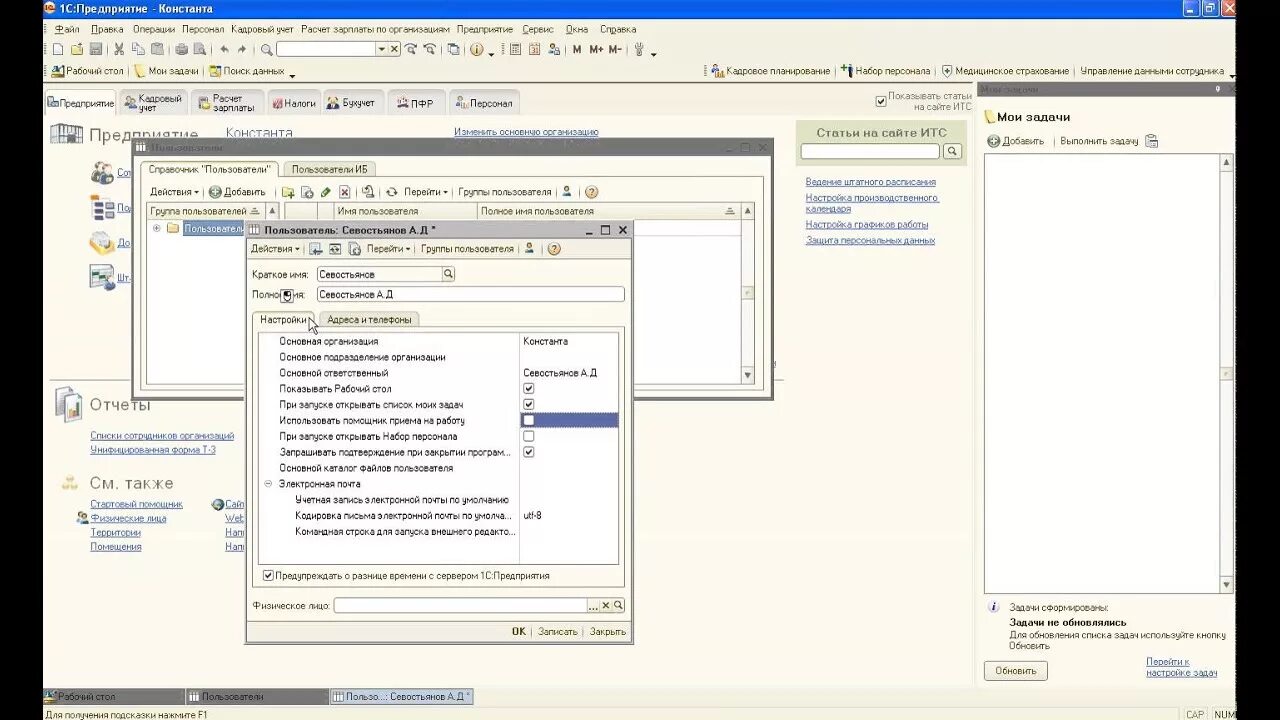Toggle Показывать Рабочий стол checkbox
Image resolution: width=1280 pixels, height=720 pixels.
click(x=528, y=389)
